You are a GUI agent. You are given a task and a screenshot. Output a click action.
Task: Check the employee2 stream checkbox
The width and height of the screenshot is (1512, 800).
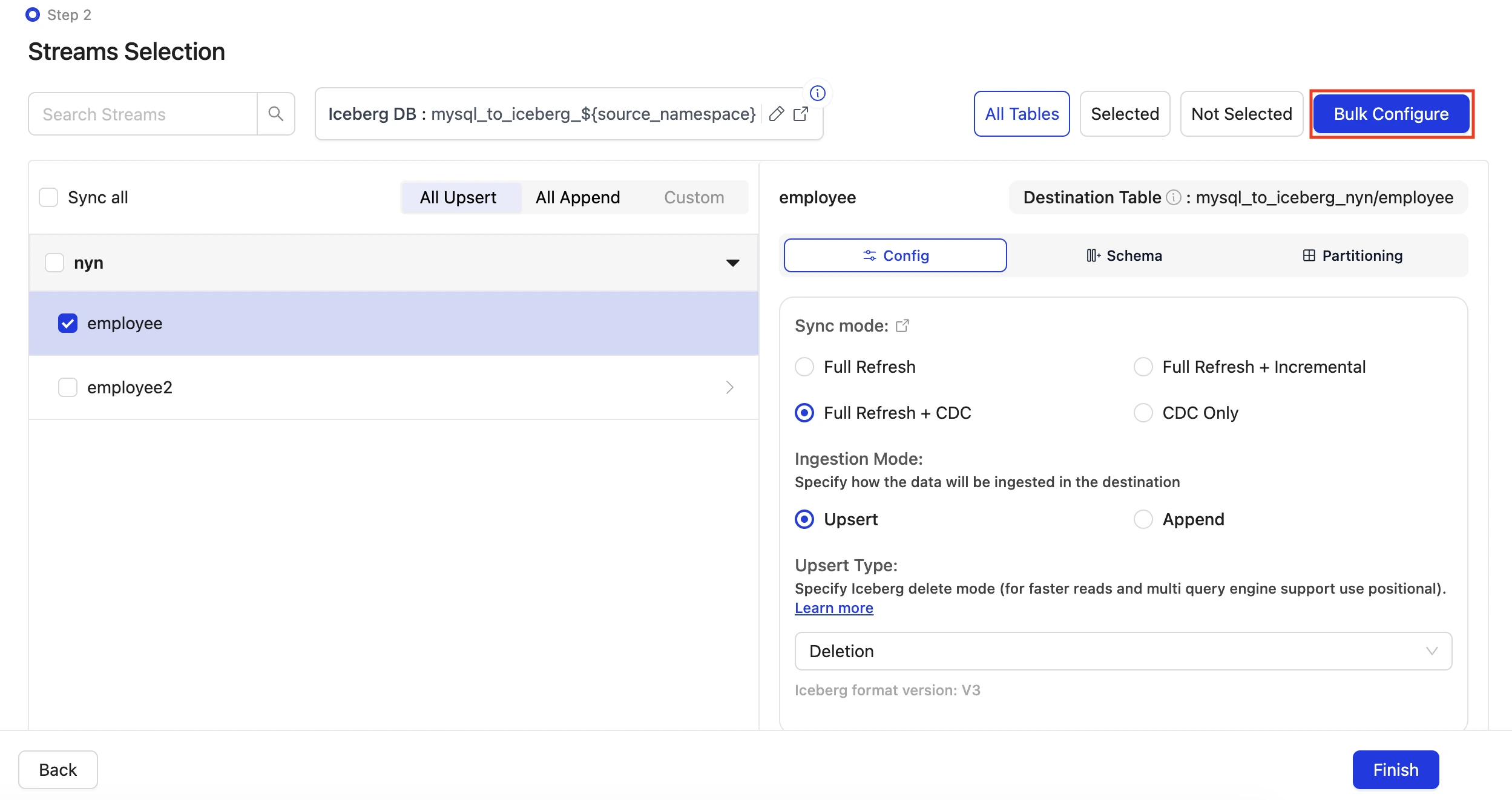coord(68,387)
